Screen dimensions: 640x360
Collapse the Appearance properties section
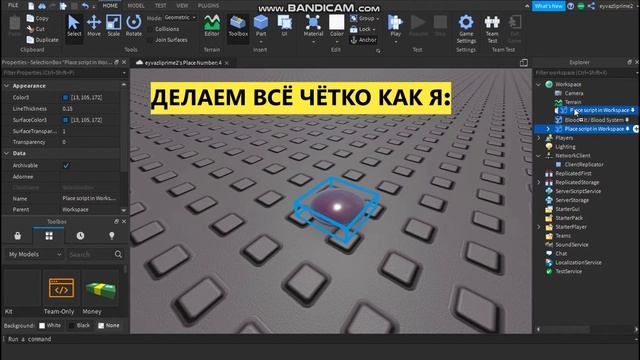(x=6, y=86)
